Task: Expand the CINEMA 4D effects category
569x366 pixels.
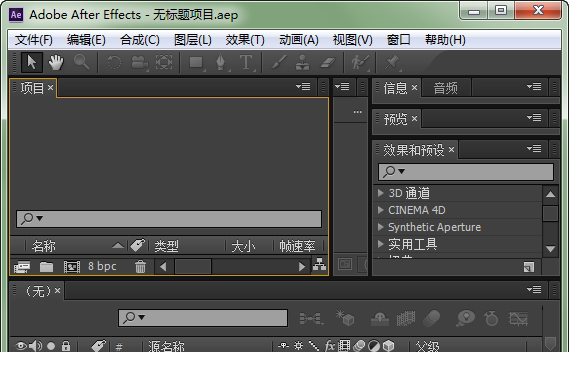Action: (381, 210)
